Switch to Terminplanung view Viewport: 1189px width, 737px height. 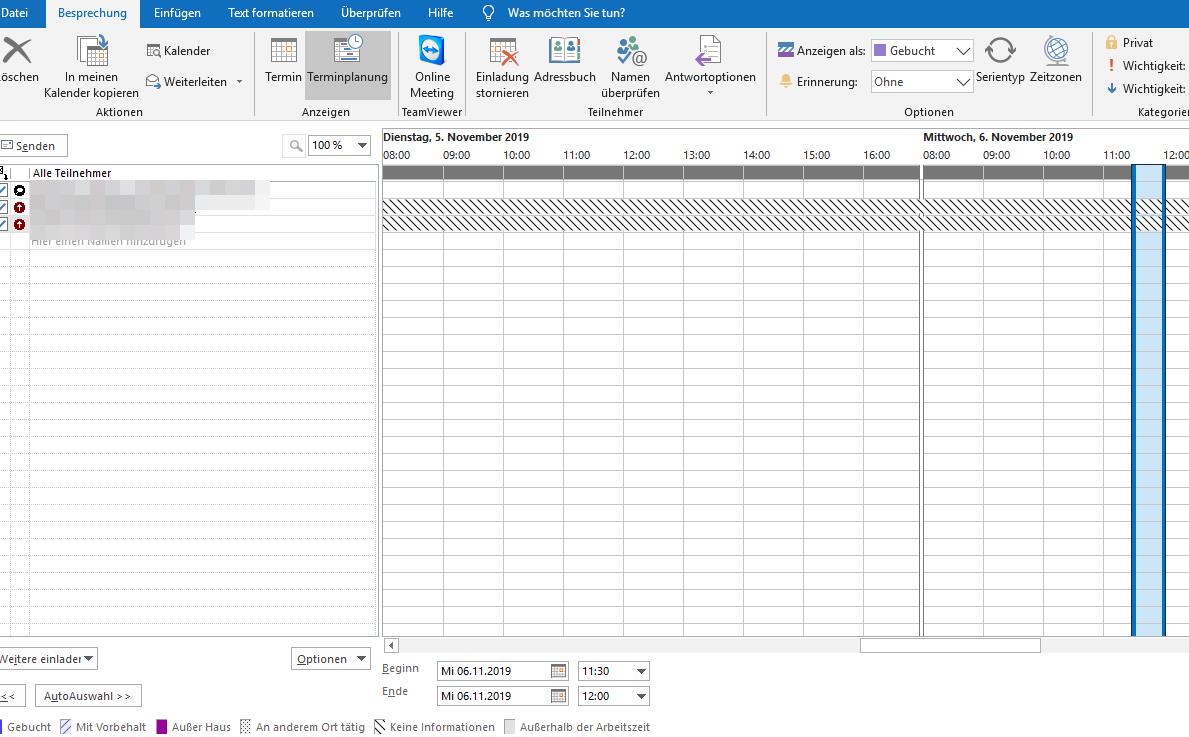(347, 63)
